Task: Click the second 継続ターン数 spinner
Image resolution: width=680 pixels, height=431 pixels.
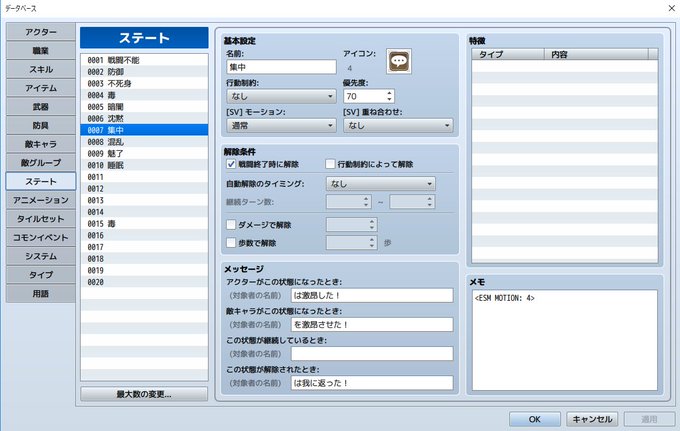Action: [x=412, y=202]
